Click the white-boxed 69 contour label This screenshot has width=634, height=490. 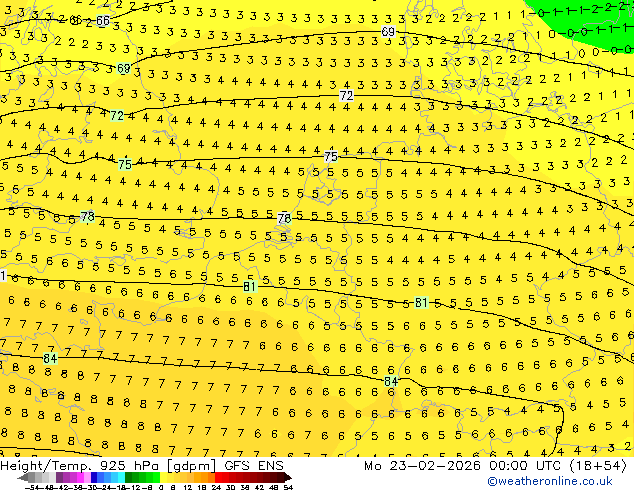[x=388, y=31]
